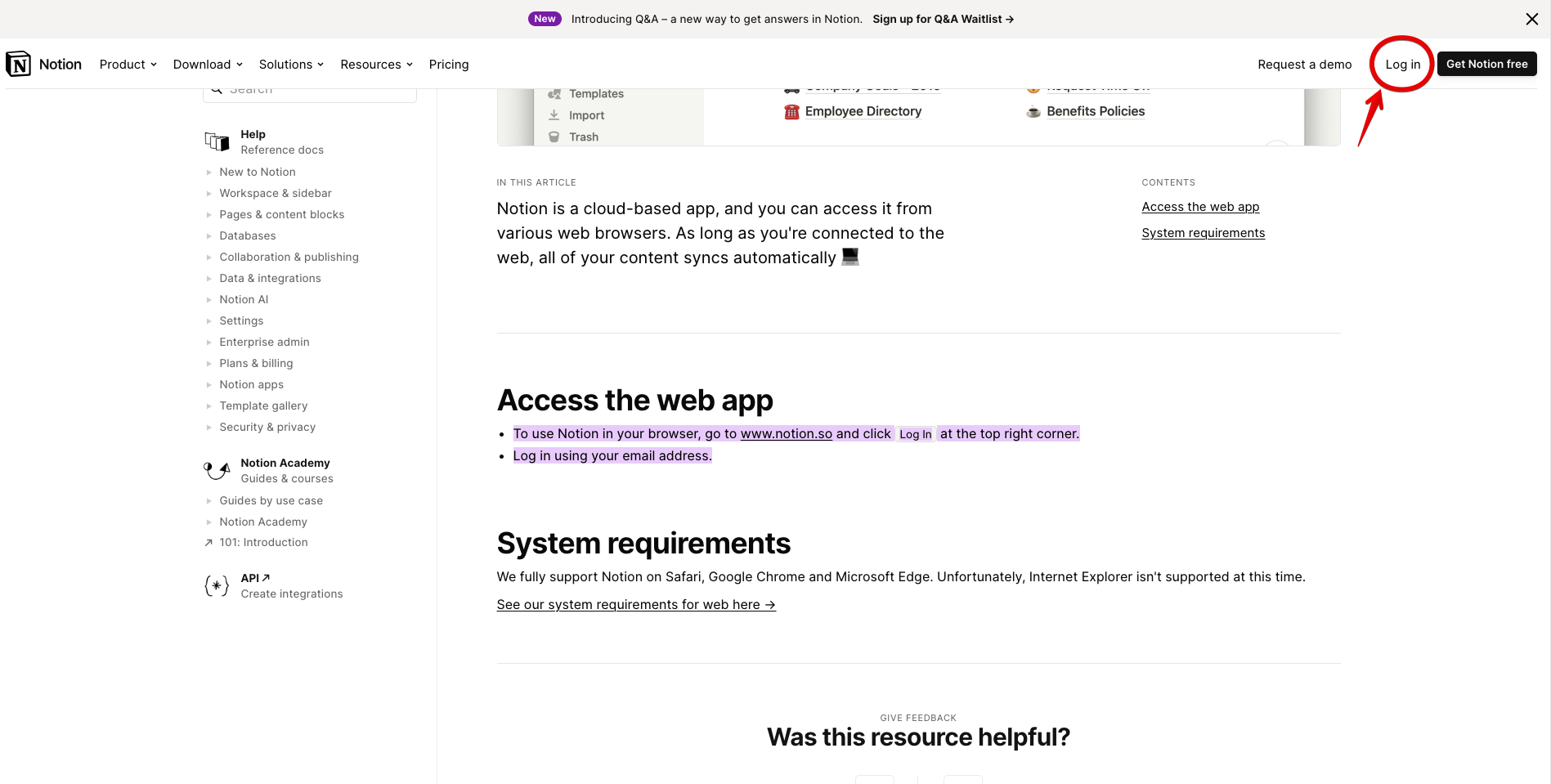Image resolution: width=1551 pixels, height=784 pixels.
Task: Click the search magnifier icon
Action: (x=217, y=89)
